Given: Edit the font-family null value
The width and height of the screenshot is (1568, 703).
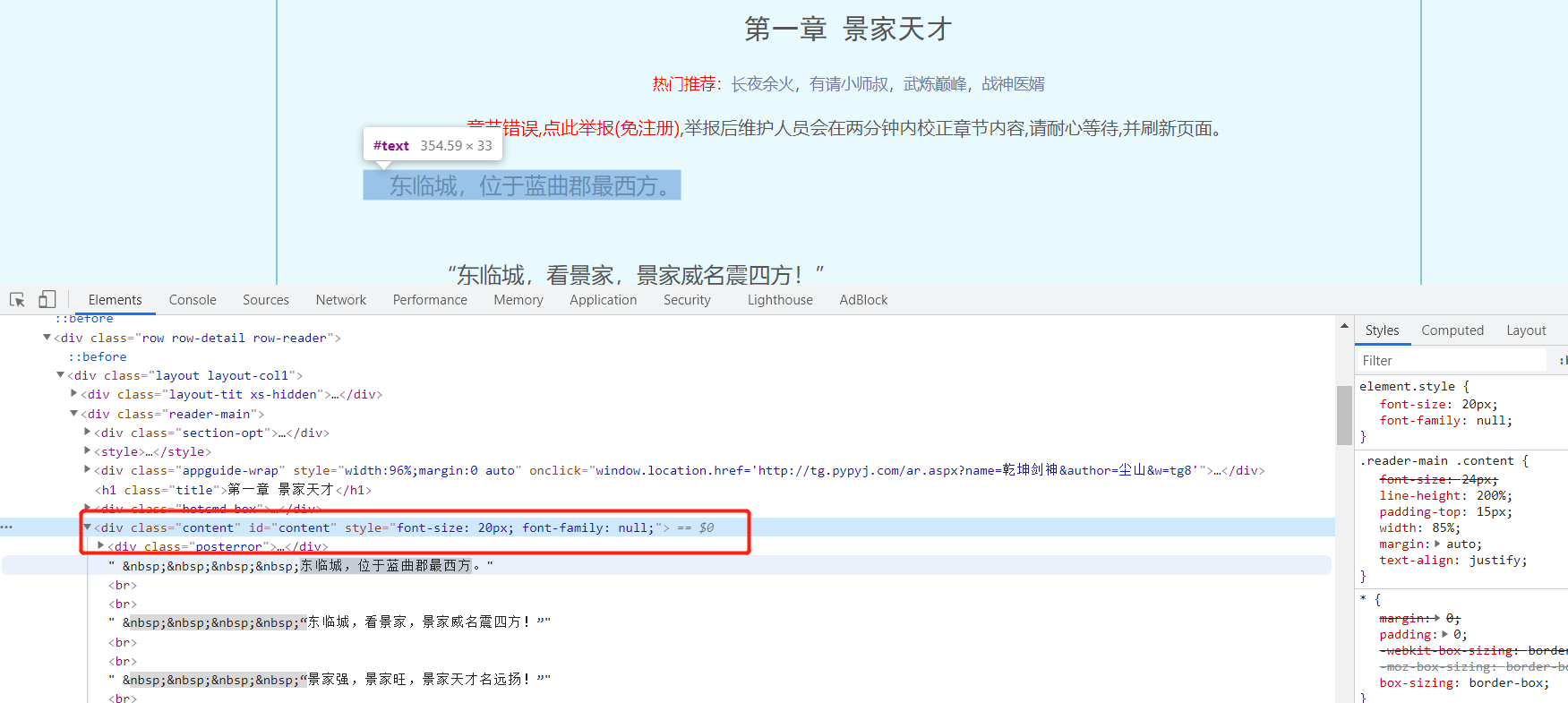Looking at the screenshot, I should 1491,421.
